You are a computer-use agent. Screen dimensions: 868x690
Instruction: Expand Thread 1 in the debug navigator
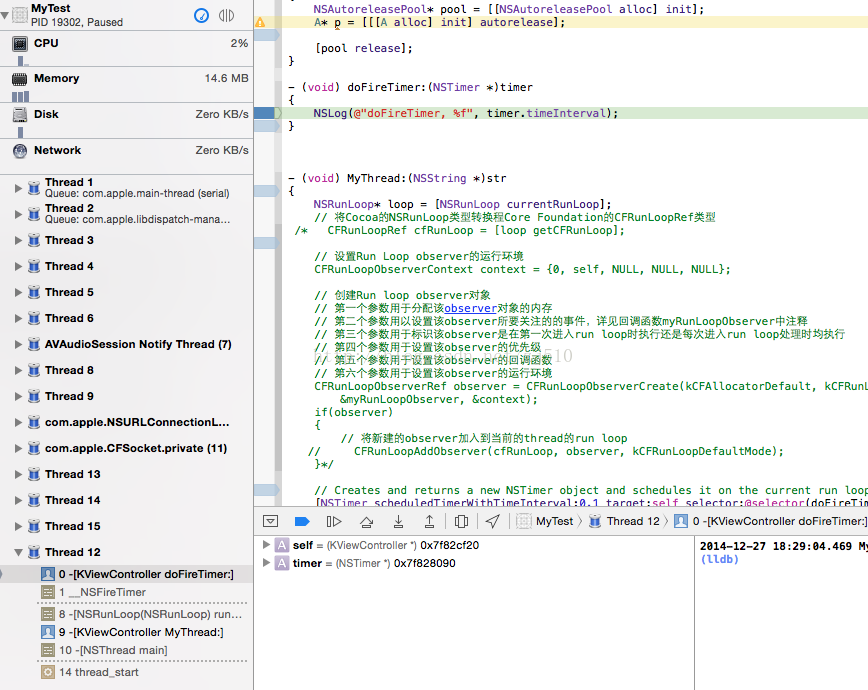click(x=19, y=188)
